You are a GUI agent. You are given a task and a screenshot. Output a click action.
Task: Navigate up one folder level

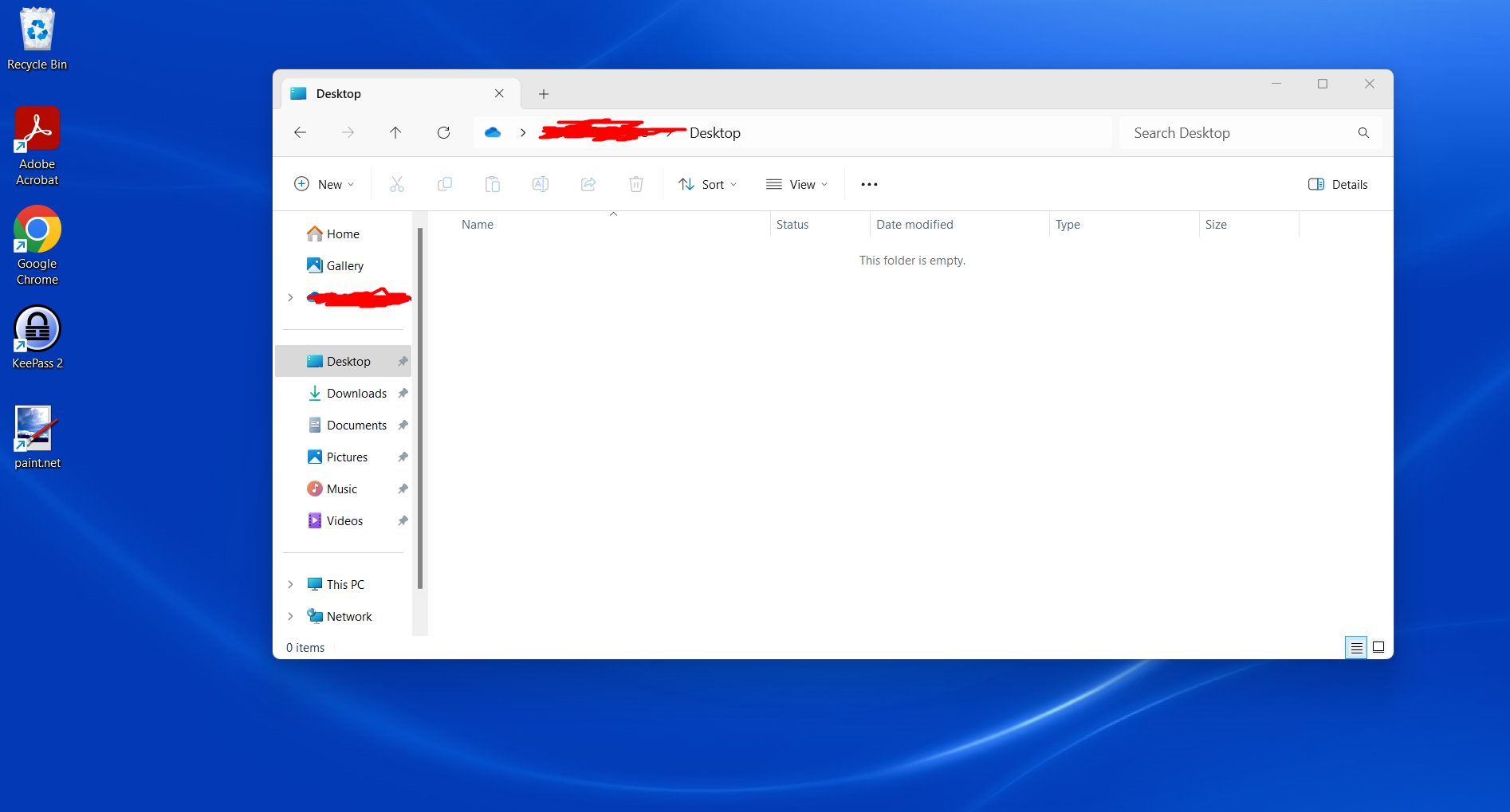395,132
